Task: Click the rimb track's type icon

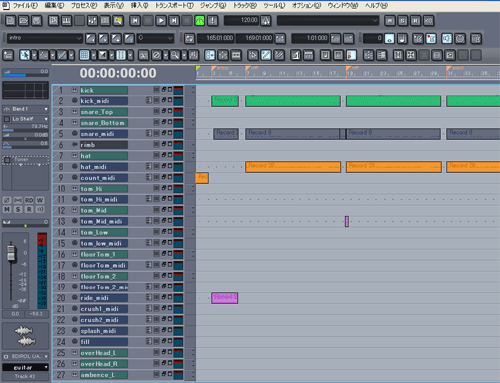Action: 75,144
